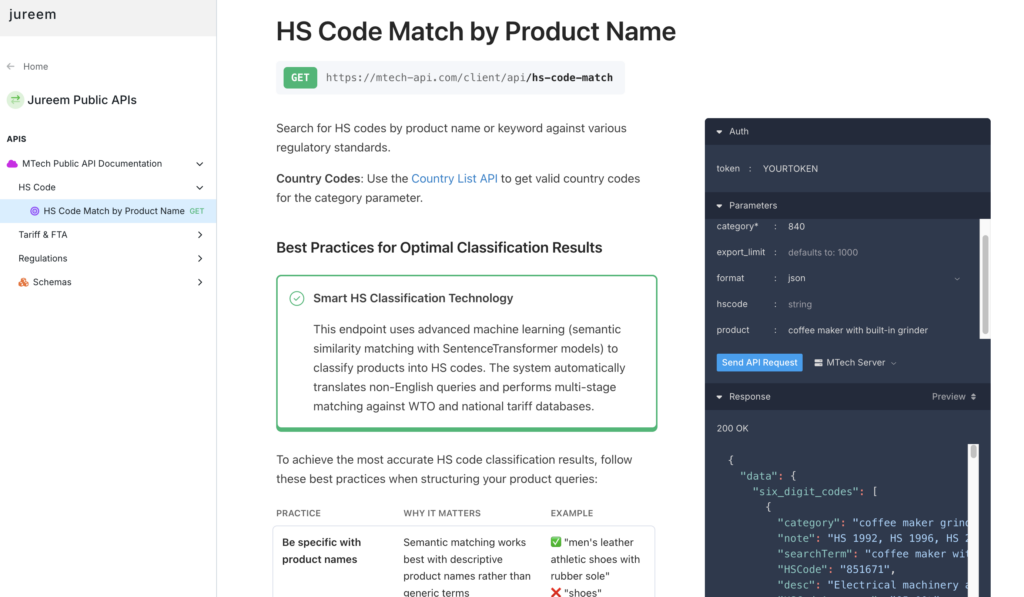Image resolution: width=1024 pixels, height=597 pixels.
Task: Click the green GET method badge
Action: 300,78
